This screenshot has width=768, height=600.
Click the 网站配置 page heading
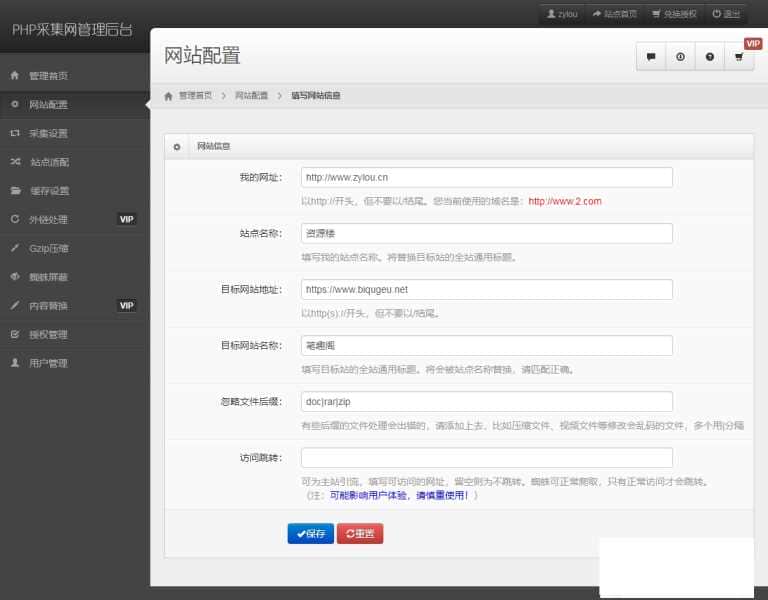tap(202, 55)
